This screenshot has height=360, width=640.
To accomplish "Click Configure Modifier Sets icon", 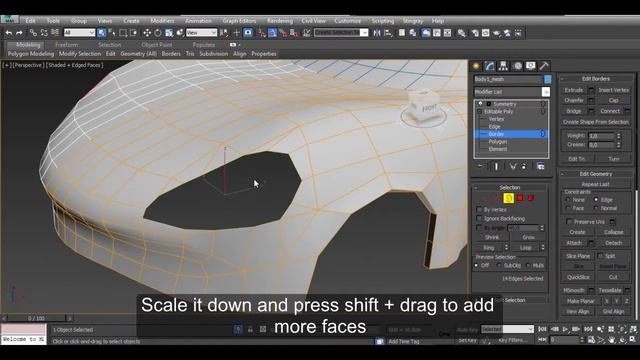I will point(540,166).
